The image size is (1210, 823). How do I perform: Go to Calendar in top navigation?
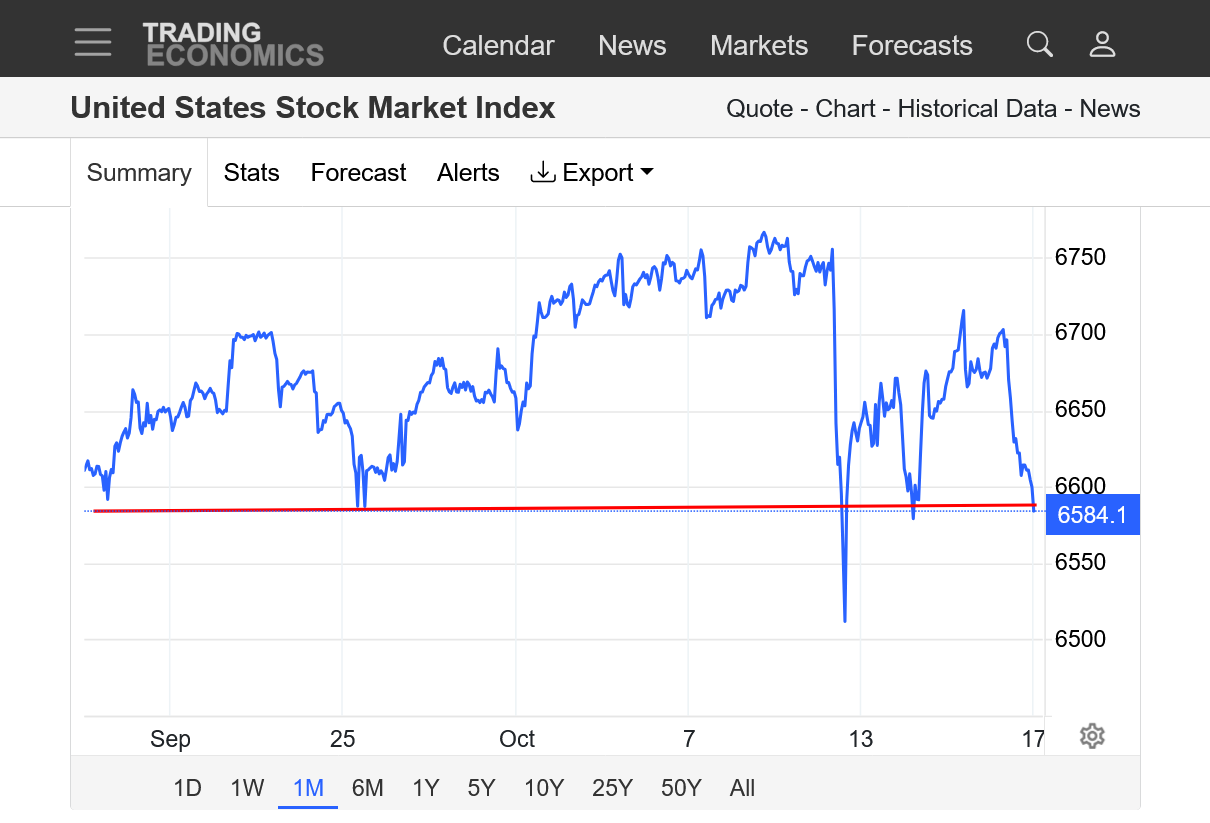coord(498,45)
